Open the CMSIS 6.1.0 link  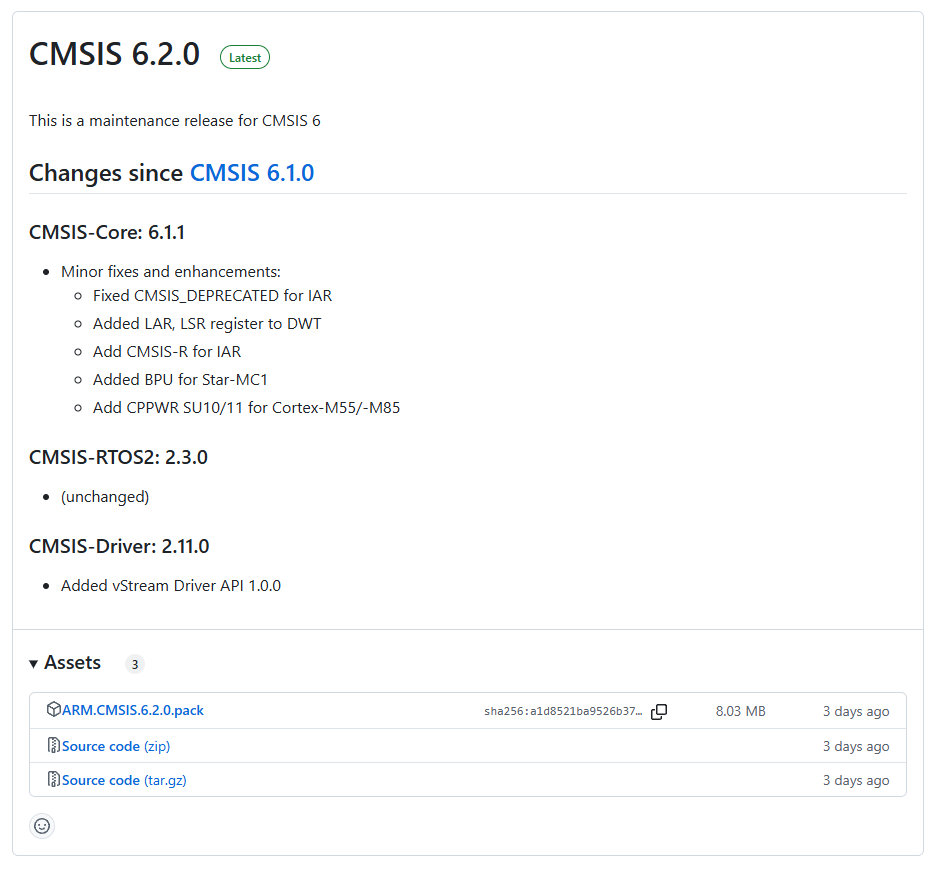[252, 173]
